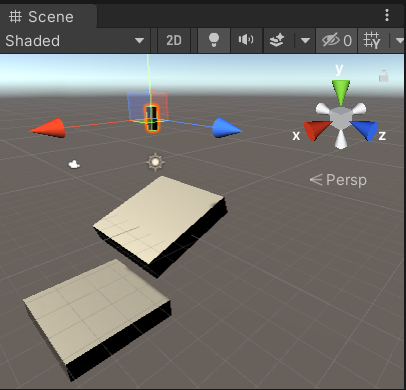Toggle the Persp projection label
The height and width of the screenshot is (390, 406).
339,180
